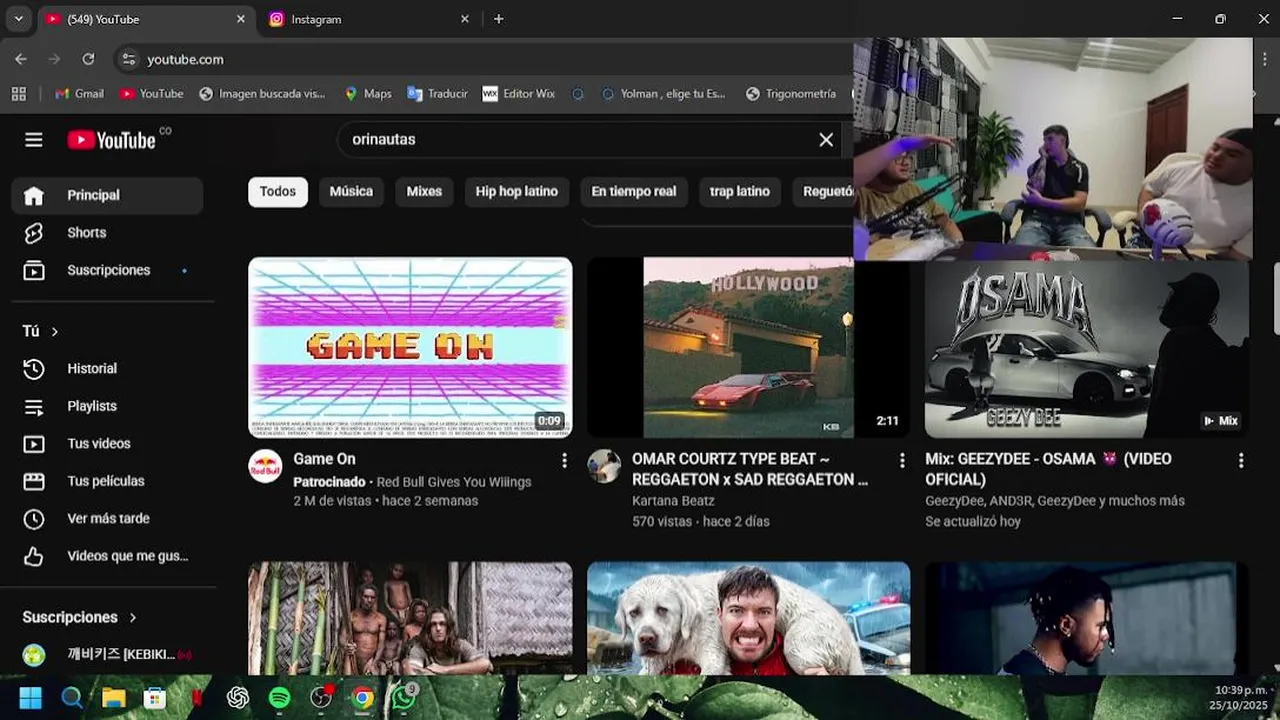Viewport: 1280px width, 720px height.
Task: Click the Kartana Beatz channel avatar
Action: [x=604, y=466]
